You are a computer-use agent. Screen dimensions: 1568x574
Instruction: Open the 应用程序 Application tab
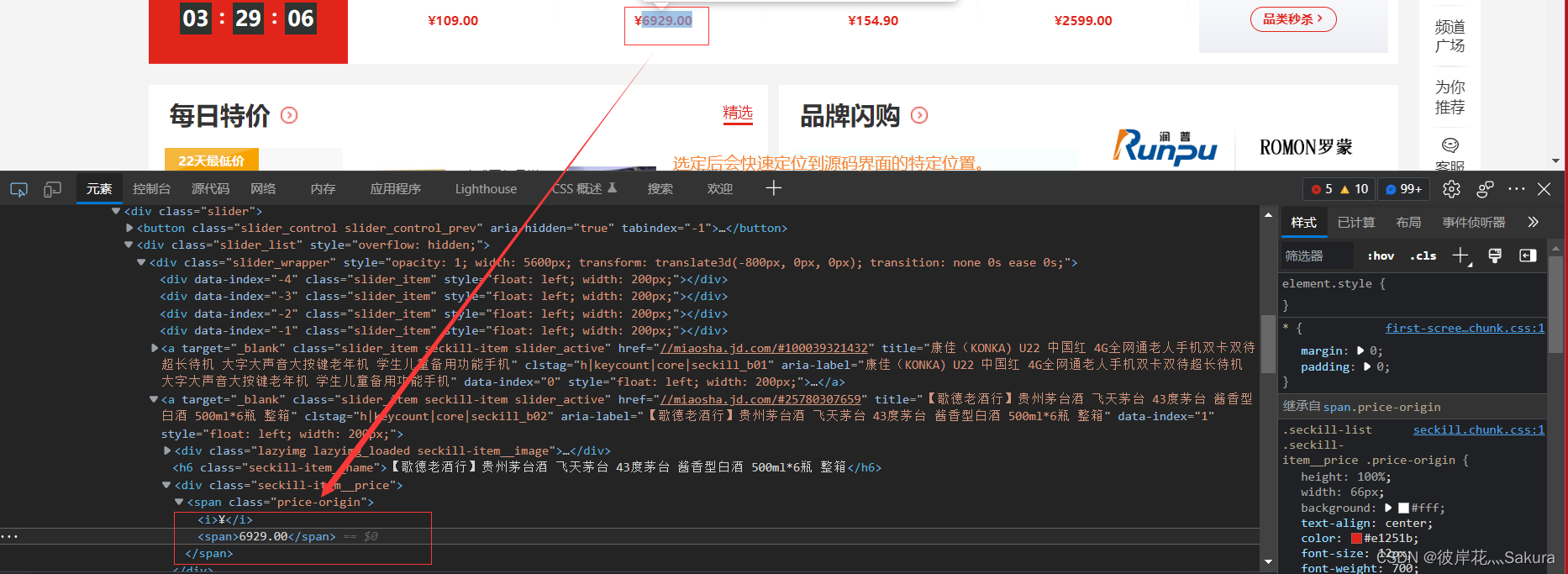[x=396, y=189]
